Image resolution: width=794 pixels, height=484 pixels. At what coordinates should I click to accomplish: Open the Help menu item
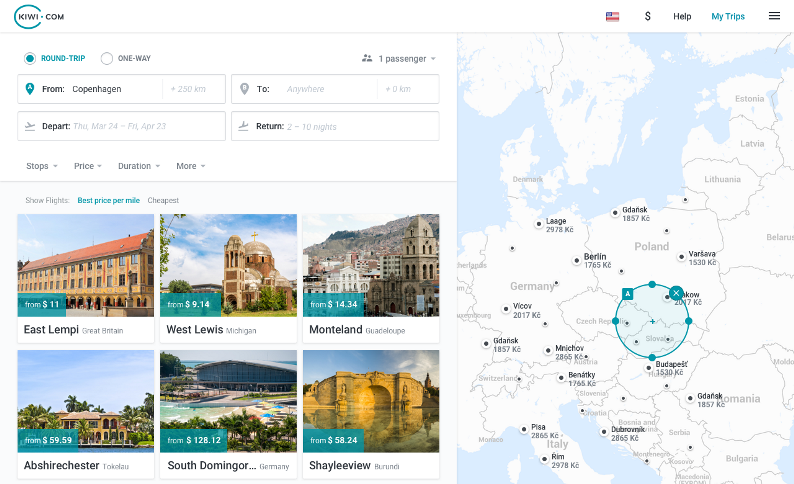coord(682,16)
